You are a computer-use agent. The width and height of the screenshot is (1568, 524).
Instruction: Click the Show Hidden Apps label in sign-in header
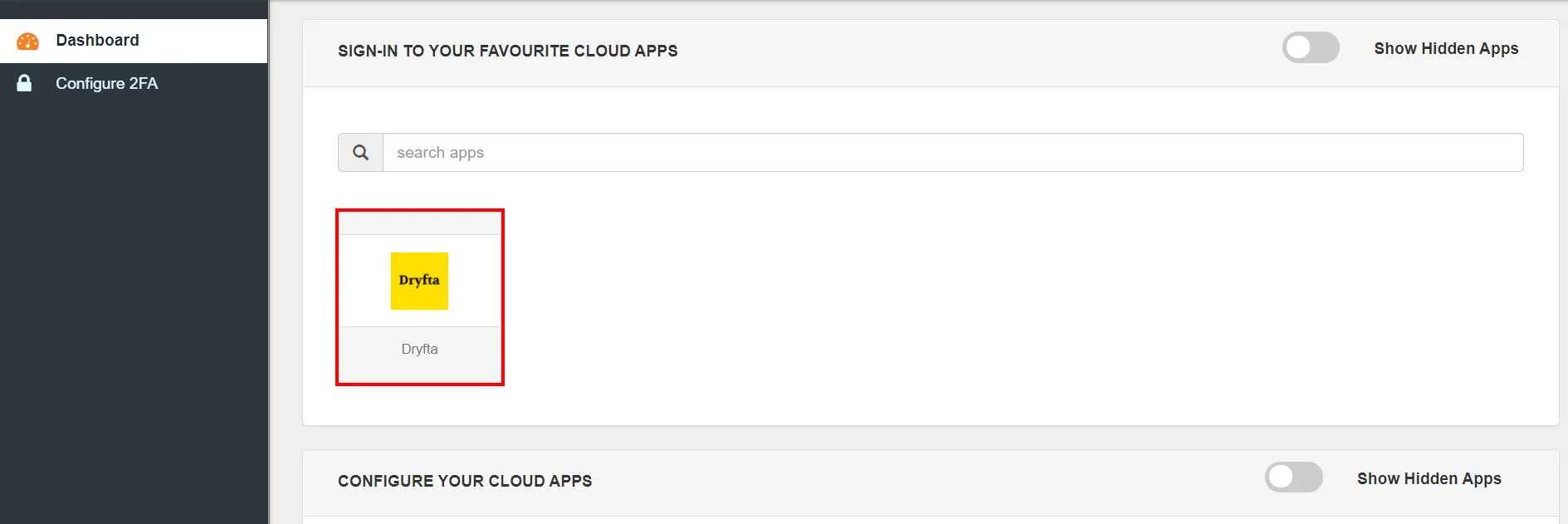(1446, 49)
